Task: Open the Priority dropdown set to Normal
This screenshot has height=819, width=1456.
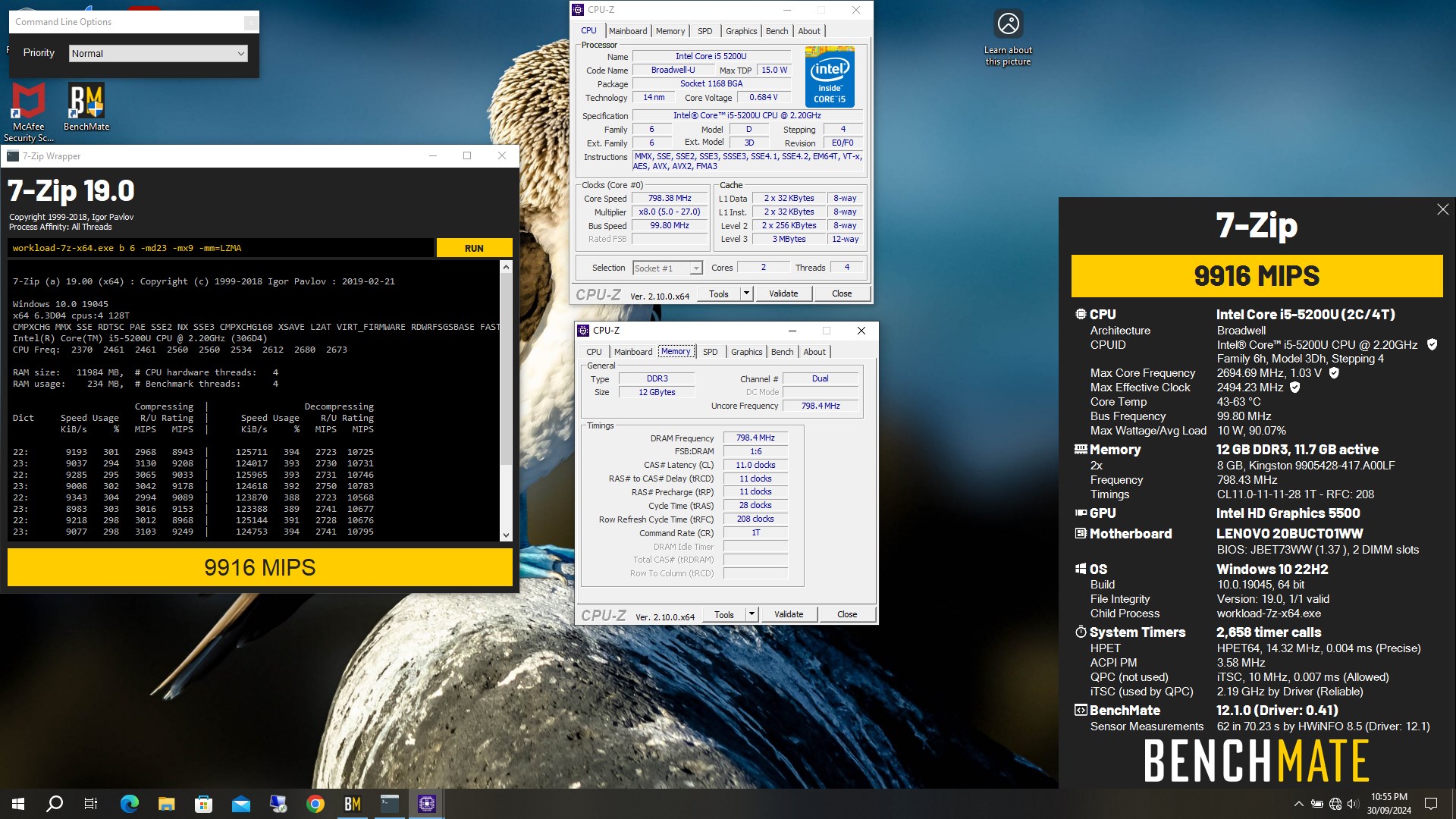Action: pyautogui.click(x=158, y=53)
